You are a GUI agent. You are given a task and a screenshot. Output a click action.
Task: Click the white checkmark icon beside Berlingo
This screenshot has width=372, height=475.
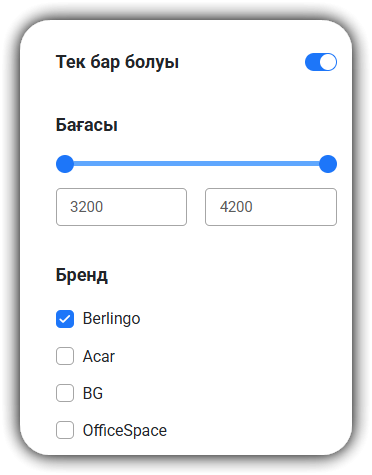click(65, 319)
